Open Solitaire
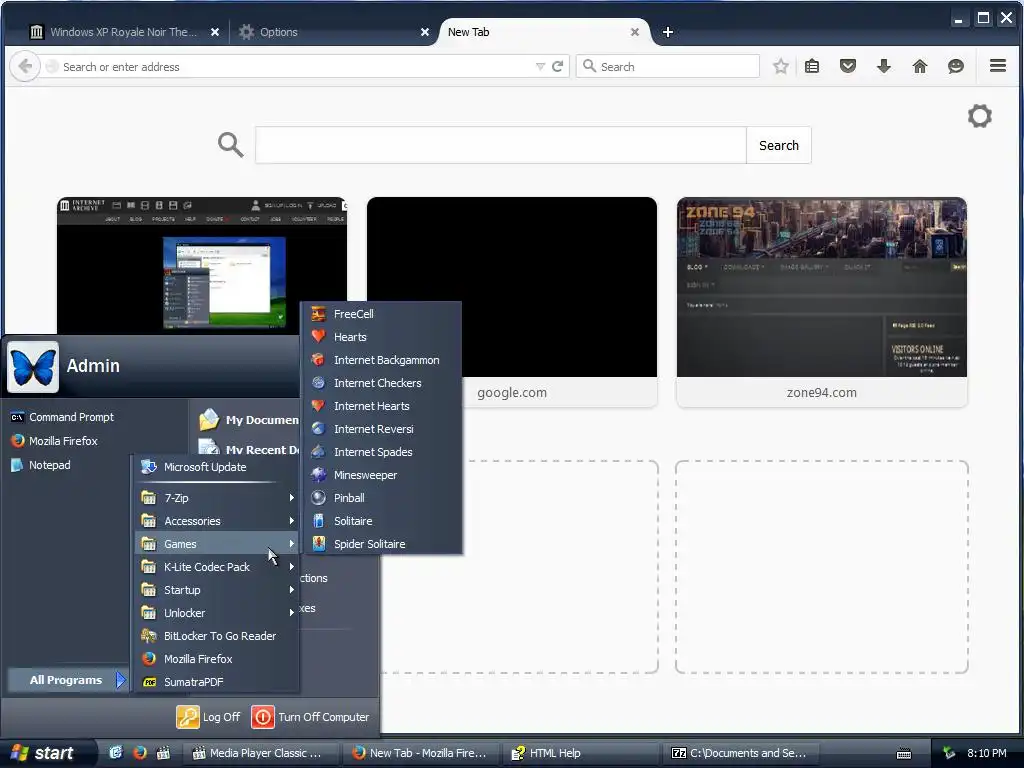This screenshot has width=1024, height=768. pyautogui.click(x=381, y=521)
